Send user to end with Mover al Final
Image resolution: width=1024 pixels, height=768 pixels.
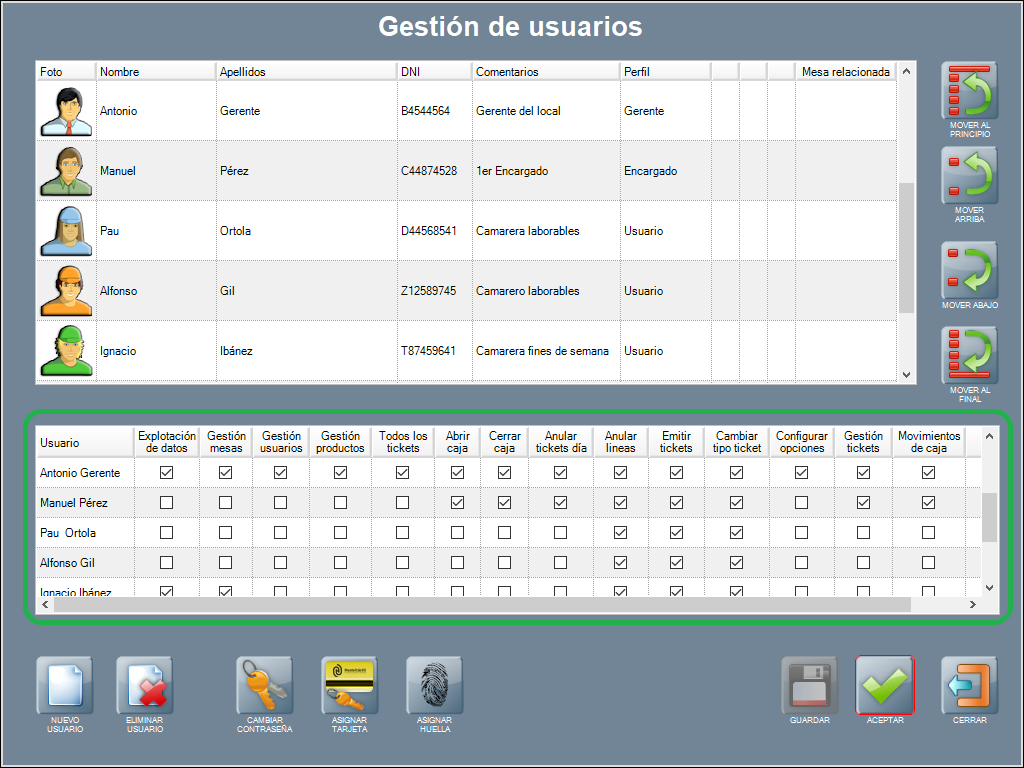(x=970, y=355)
